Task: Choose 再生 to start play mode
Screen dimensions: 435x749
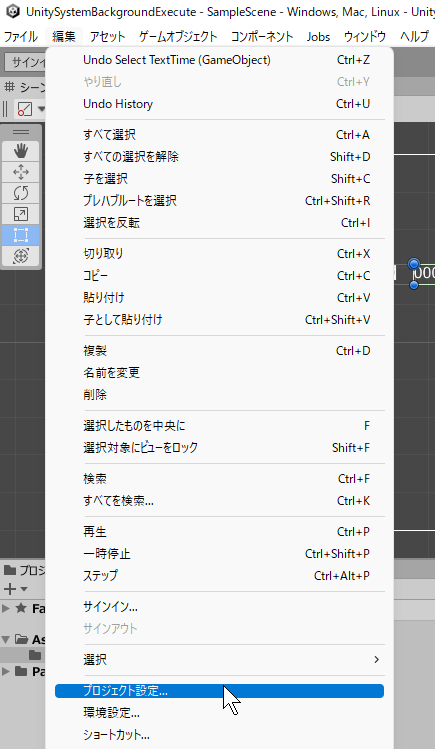Action: coord(220,532)
